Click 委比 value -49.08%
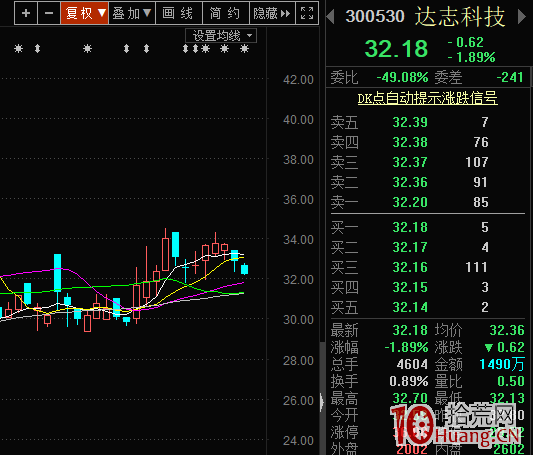This screenshot has height=455, width=533. click(402, 77)
